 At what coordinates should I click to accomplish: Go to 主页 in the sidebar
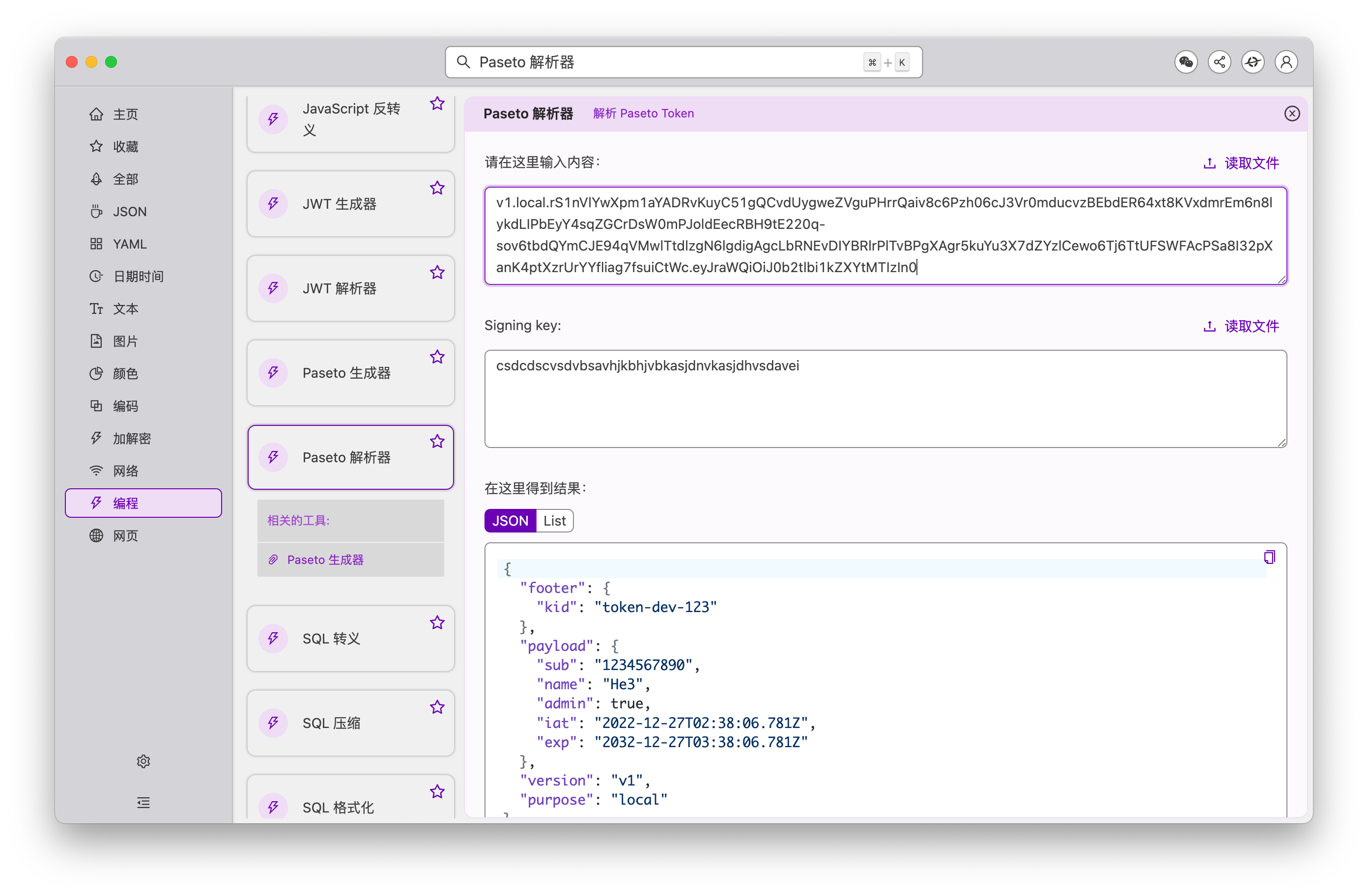pos(143,114)
